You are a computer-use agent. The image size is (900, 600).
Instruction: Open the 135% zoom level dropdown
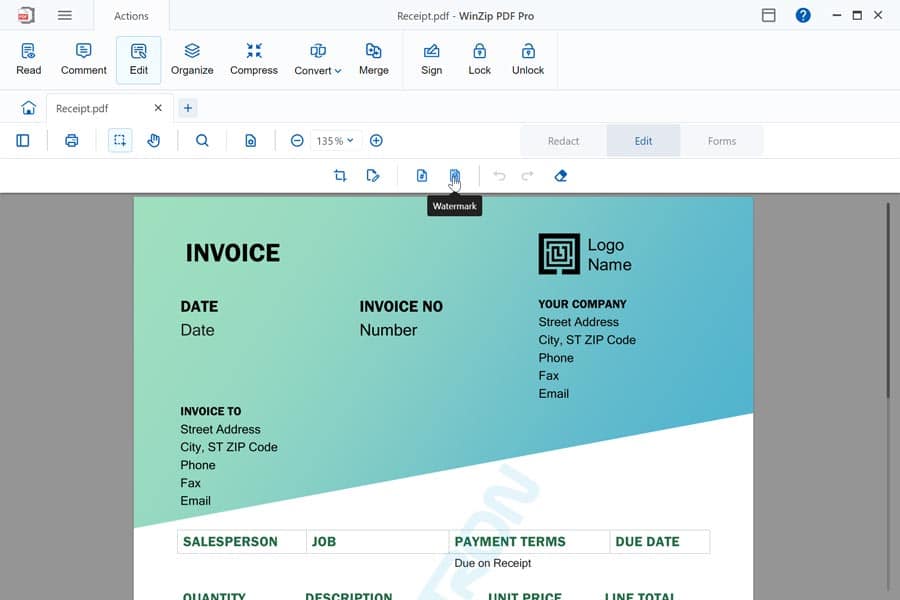tap(335, 141)
